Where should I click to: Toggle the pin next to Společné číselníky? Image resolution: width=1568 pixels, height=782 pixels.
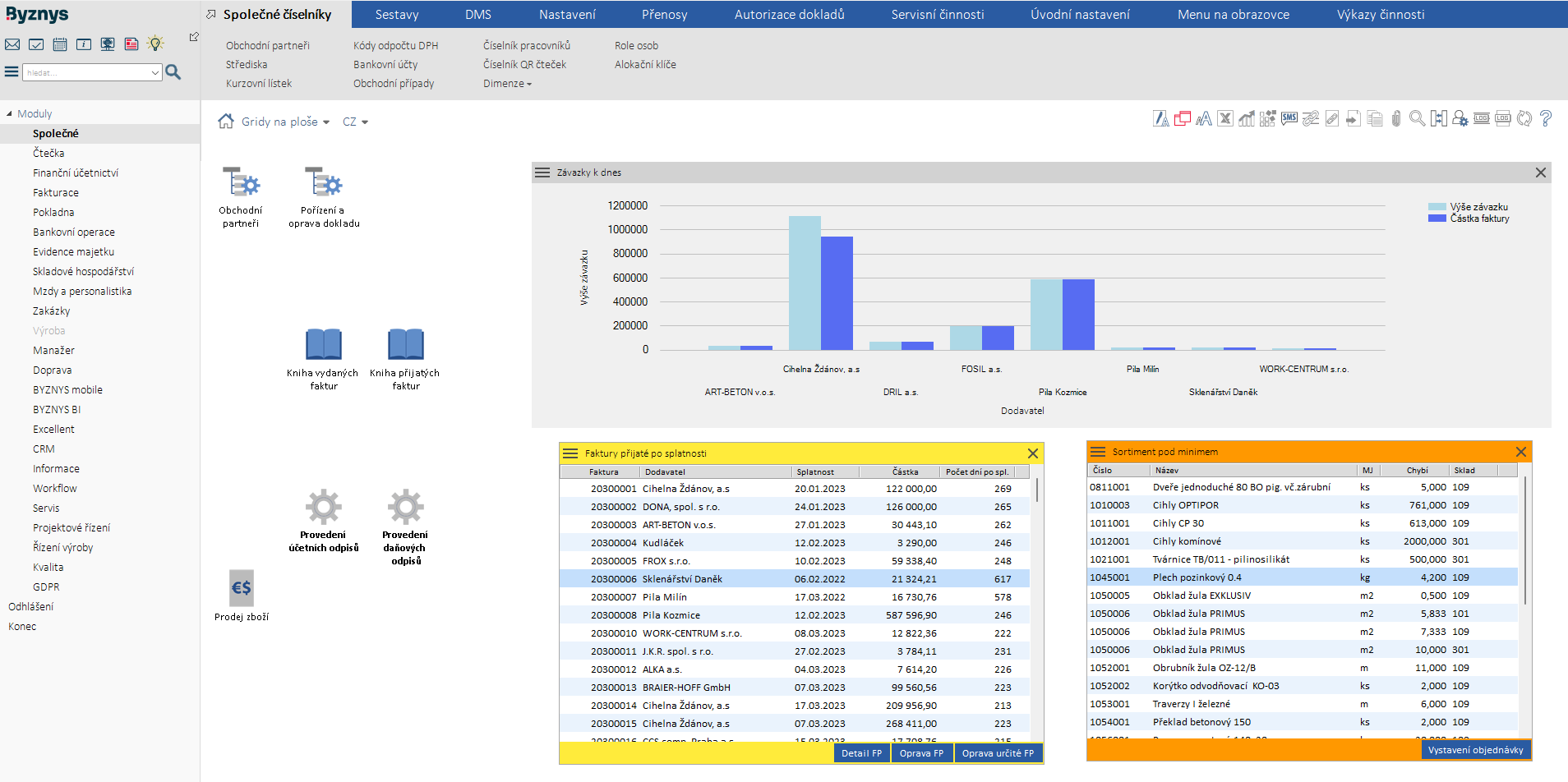pos(211,15)
